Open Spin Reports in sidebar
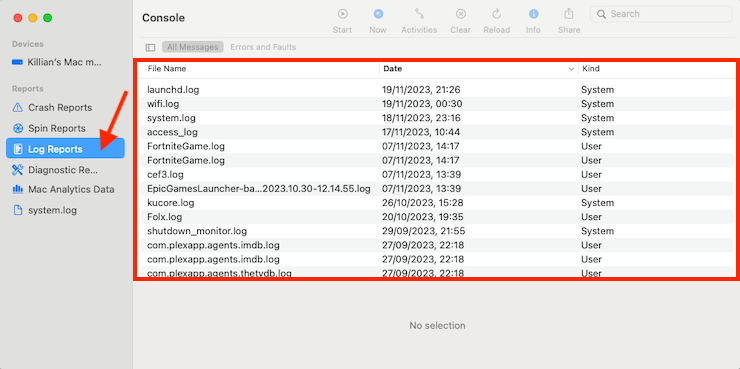The image size is (740, 369). pos(57,128)
